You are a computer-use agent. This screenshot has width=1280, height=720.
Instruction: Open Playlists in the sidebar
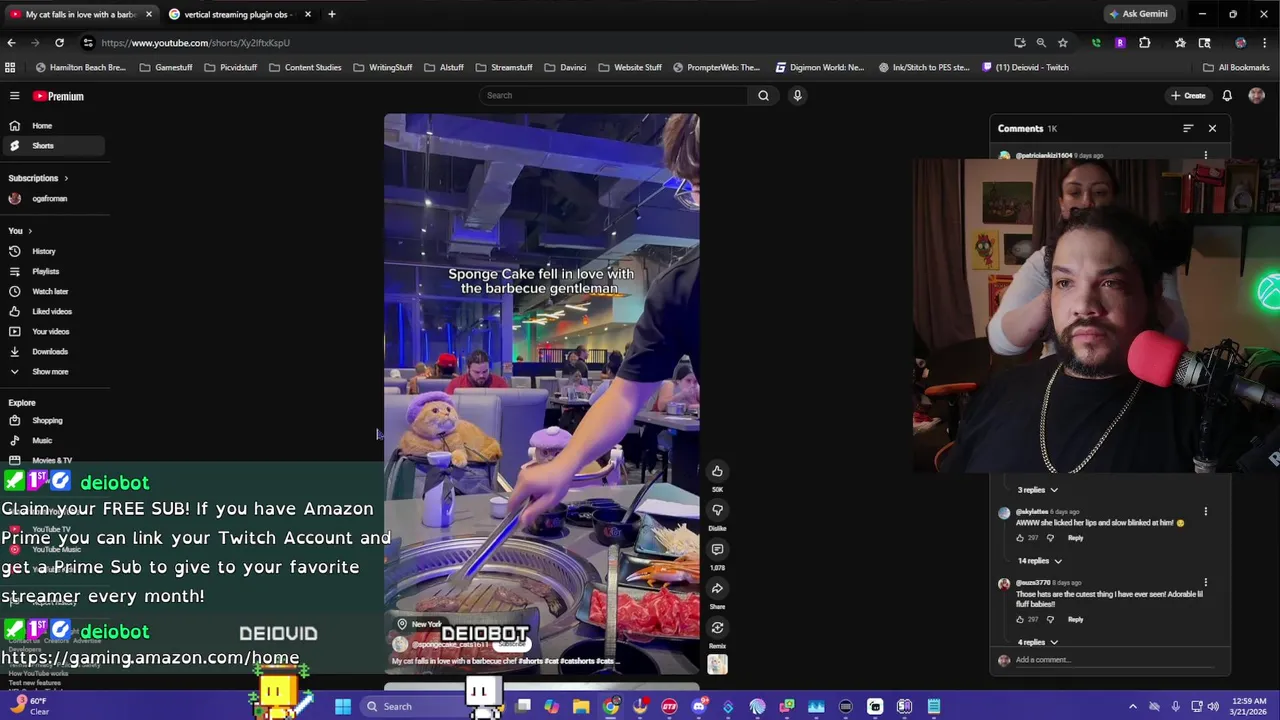(x=54, y=271)
